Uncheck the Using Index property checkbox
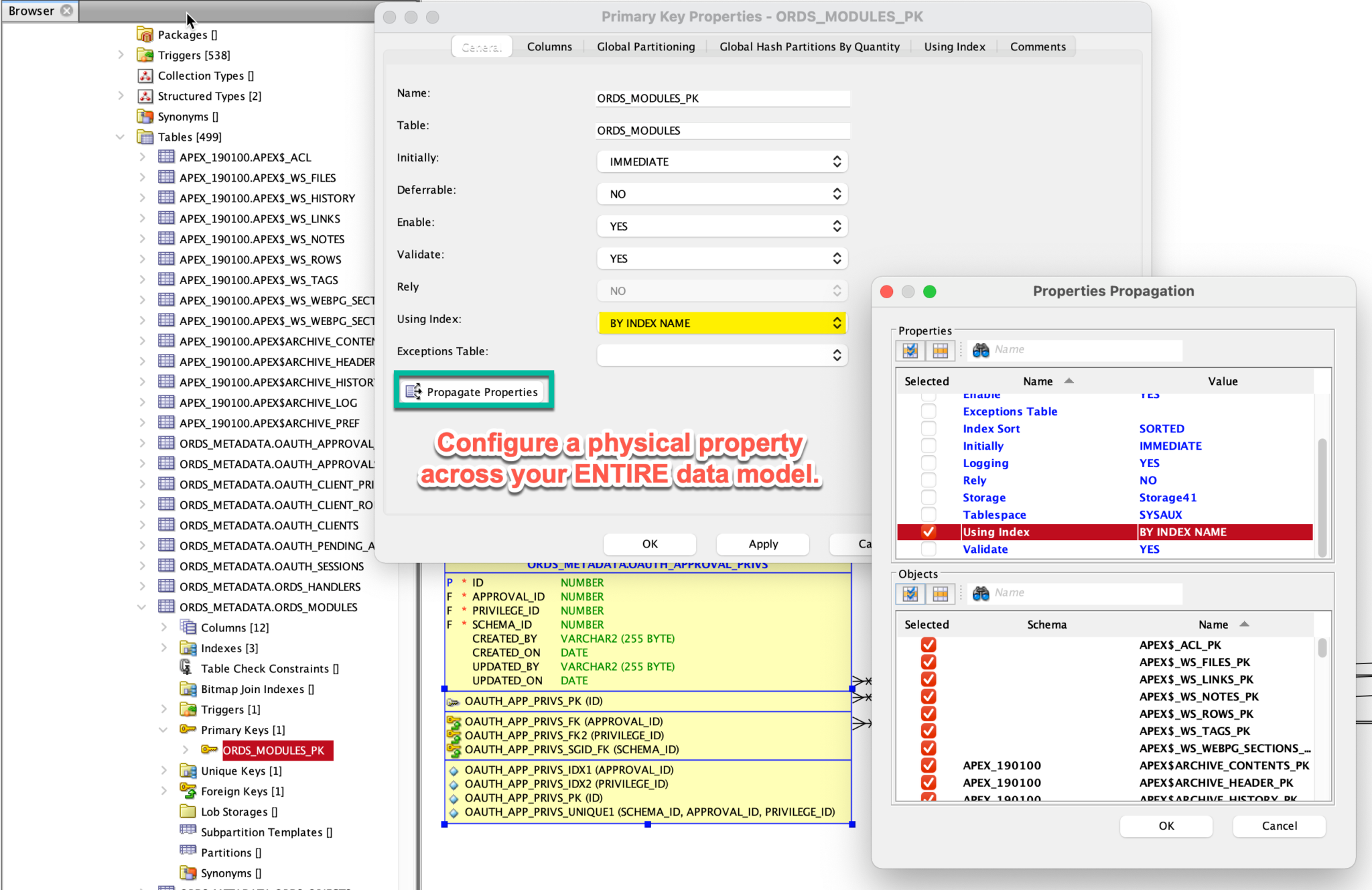Viewport: 1372px width, 890px height. pos(929,531)
